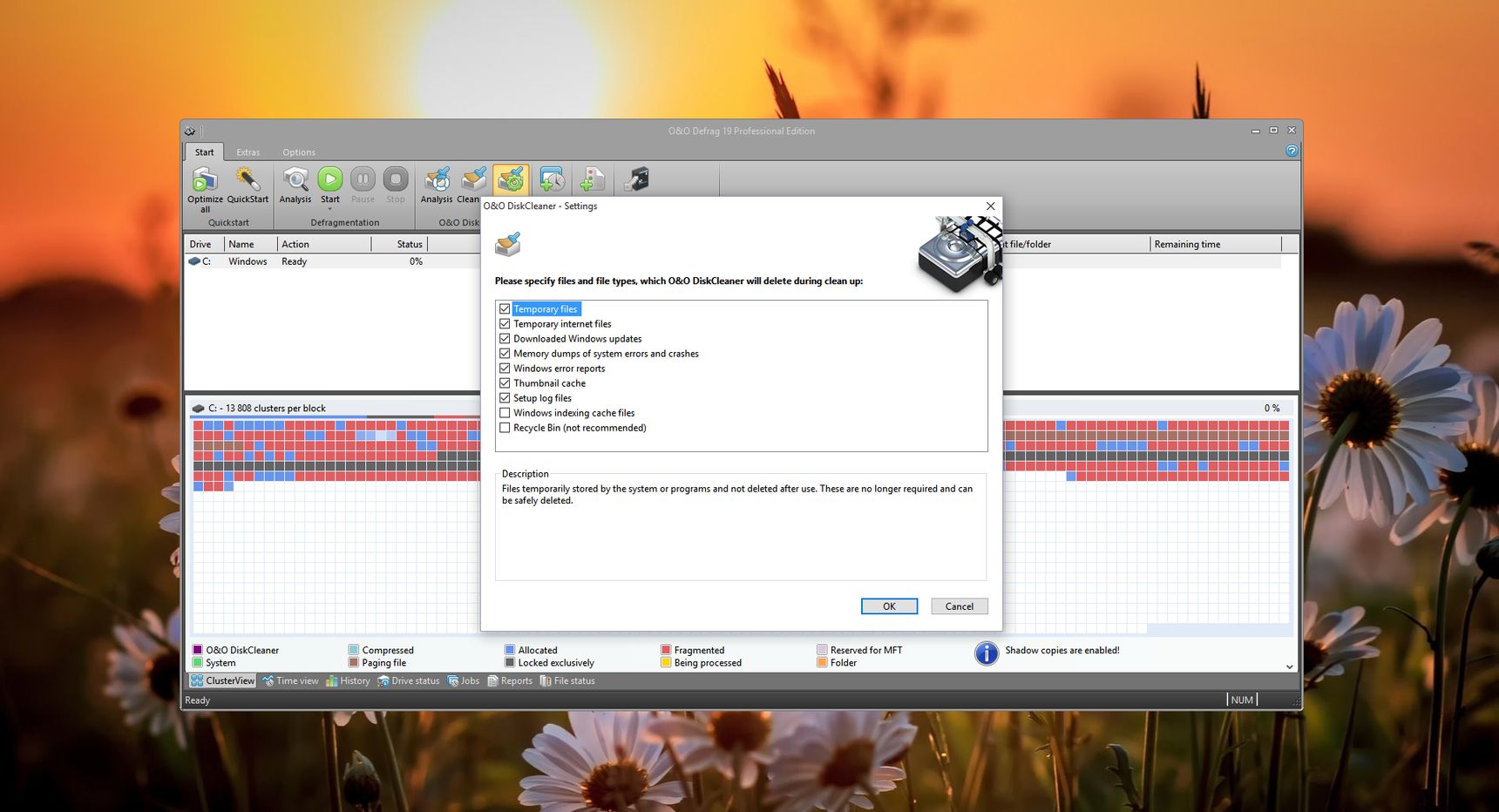The image size is (1499, 812).
Task: Open the Drive status tab
Action: click(x=409, y=680)
